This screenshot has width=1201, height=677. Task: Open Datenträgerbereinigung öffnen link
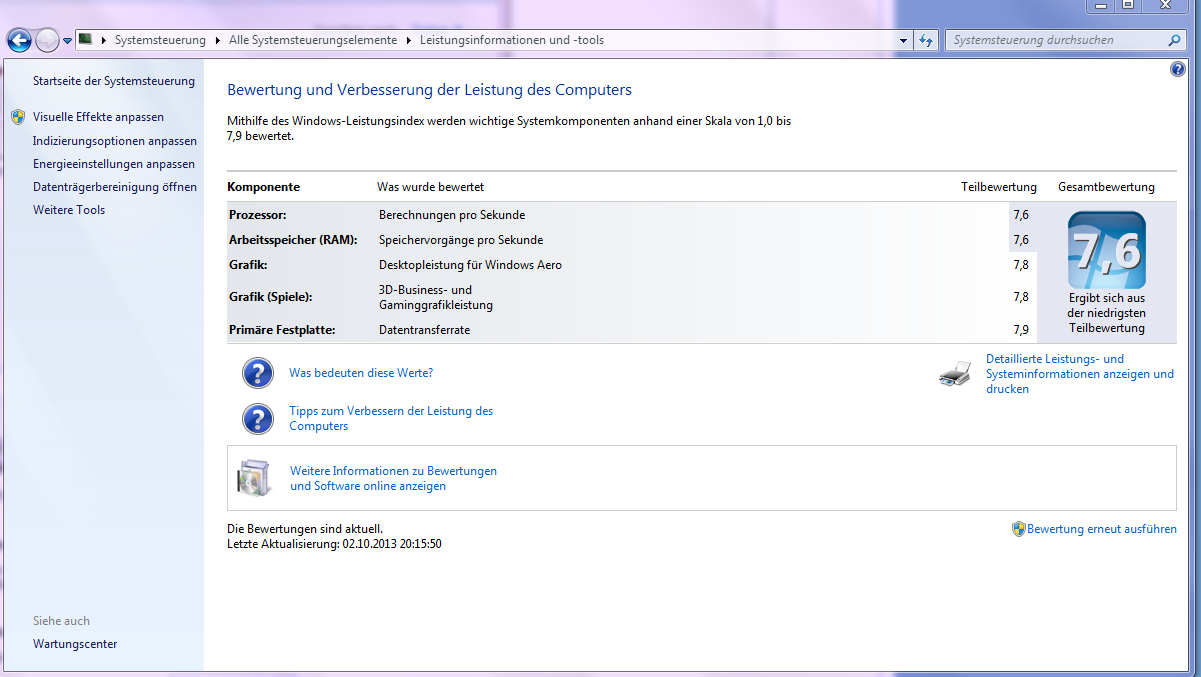(x=115, y=187)
